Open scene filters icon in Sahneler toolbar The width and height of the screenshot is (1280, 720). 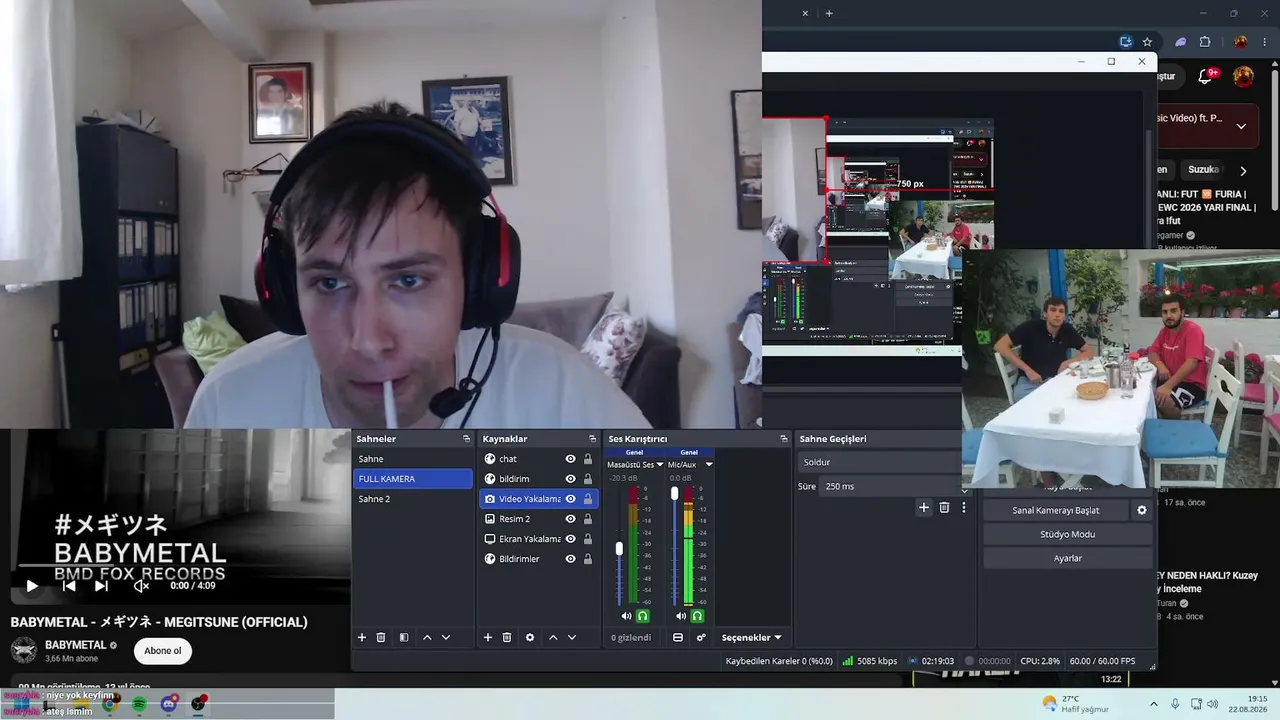(x=404, y=637)
